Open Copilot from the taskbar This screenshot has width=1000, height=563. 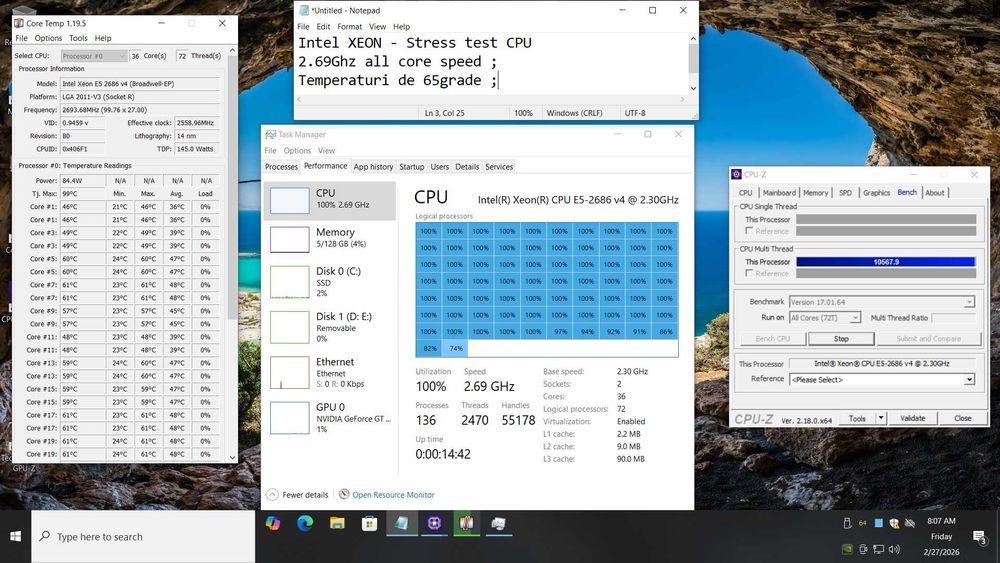point(273,524)
